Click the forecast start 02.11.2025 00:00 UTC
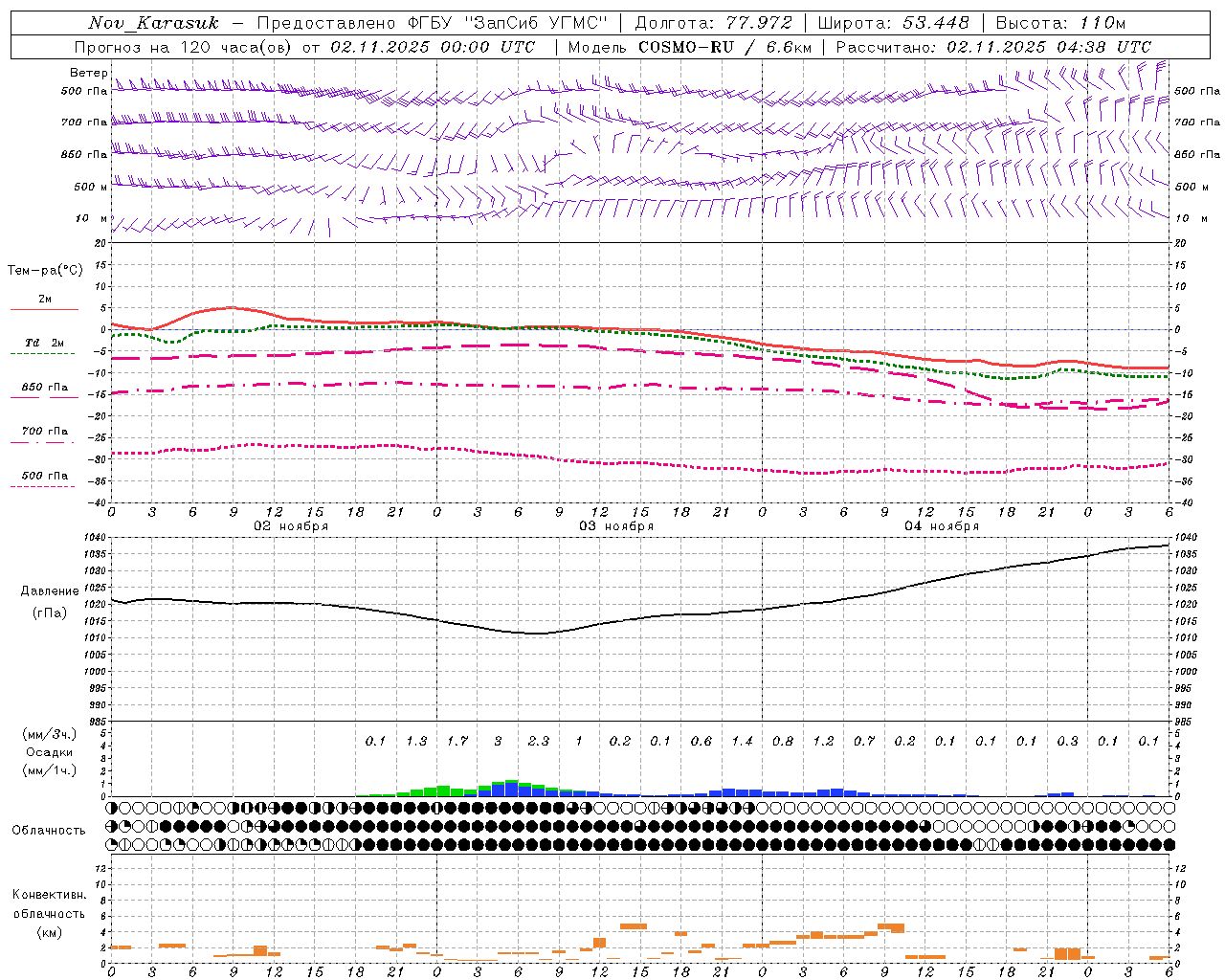 click(433, 47)
